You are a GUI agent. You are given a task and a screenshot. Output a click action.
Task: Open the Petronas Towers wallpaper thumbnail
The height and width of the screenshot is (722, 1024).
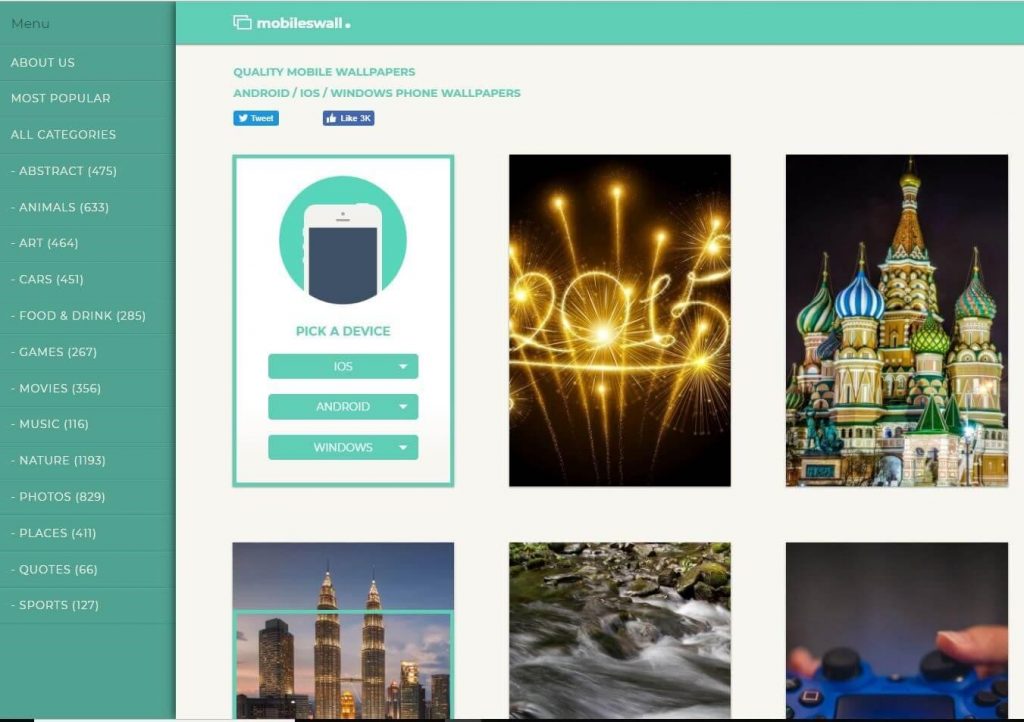click(x=343, y=631)
